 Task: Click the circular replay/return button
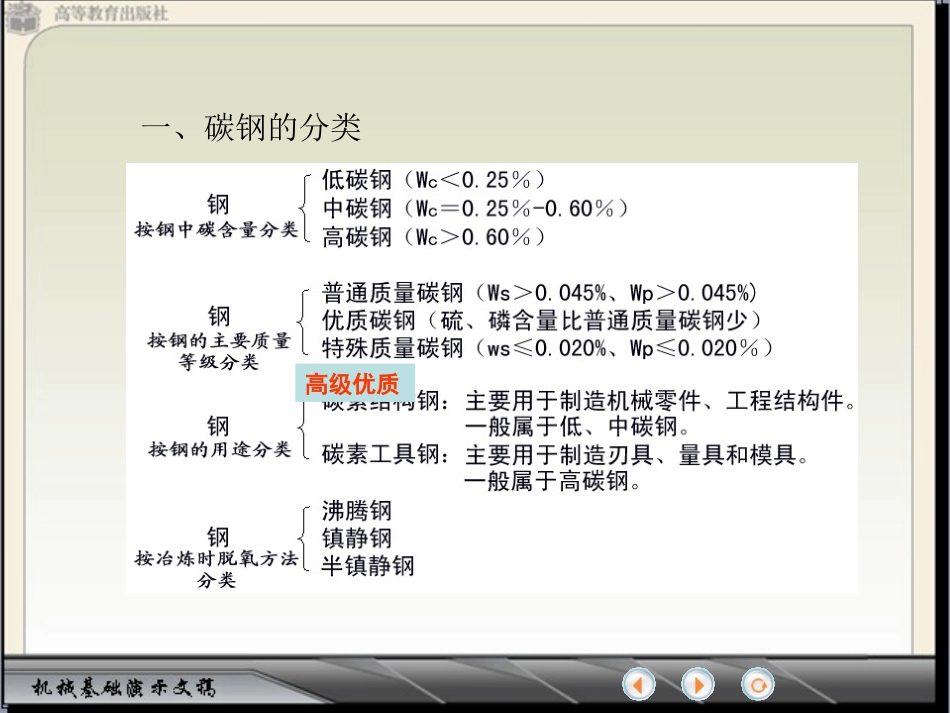click(x=758, y=685)
